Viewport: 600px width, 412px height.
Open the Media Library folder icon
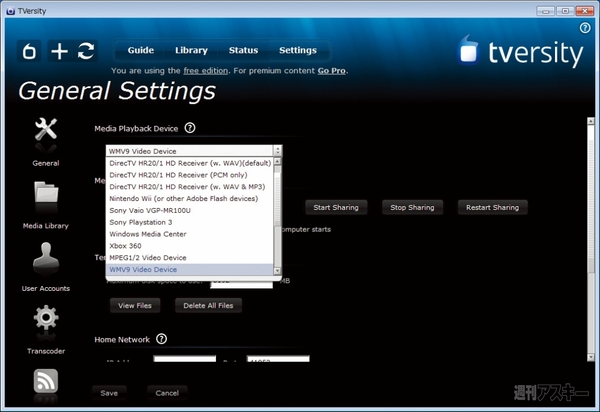[x=46, y=192]
